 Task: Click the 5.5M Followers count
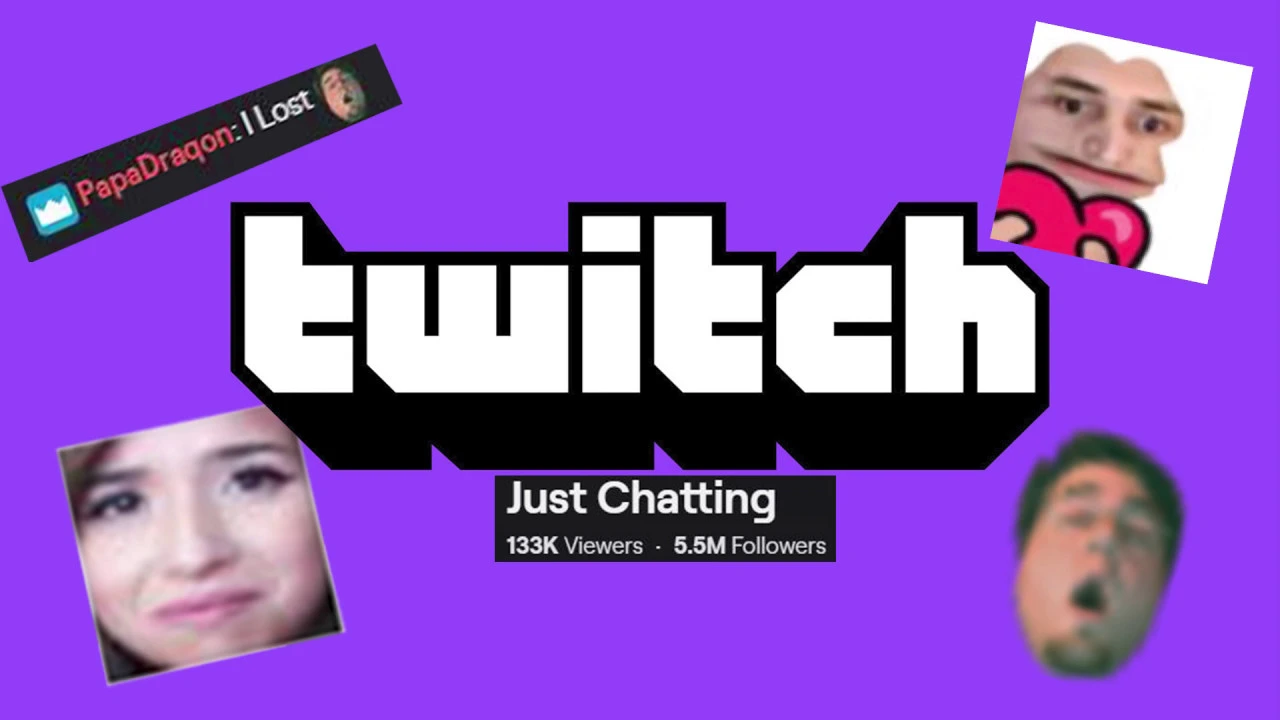point(750,546)
